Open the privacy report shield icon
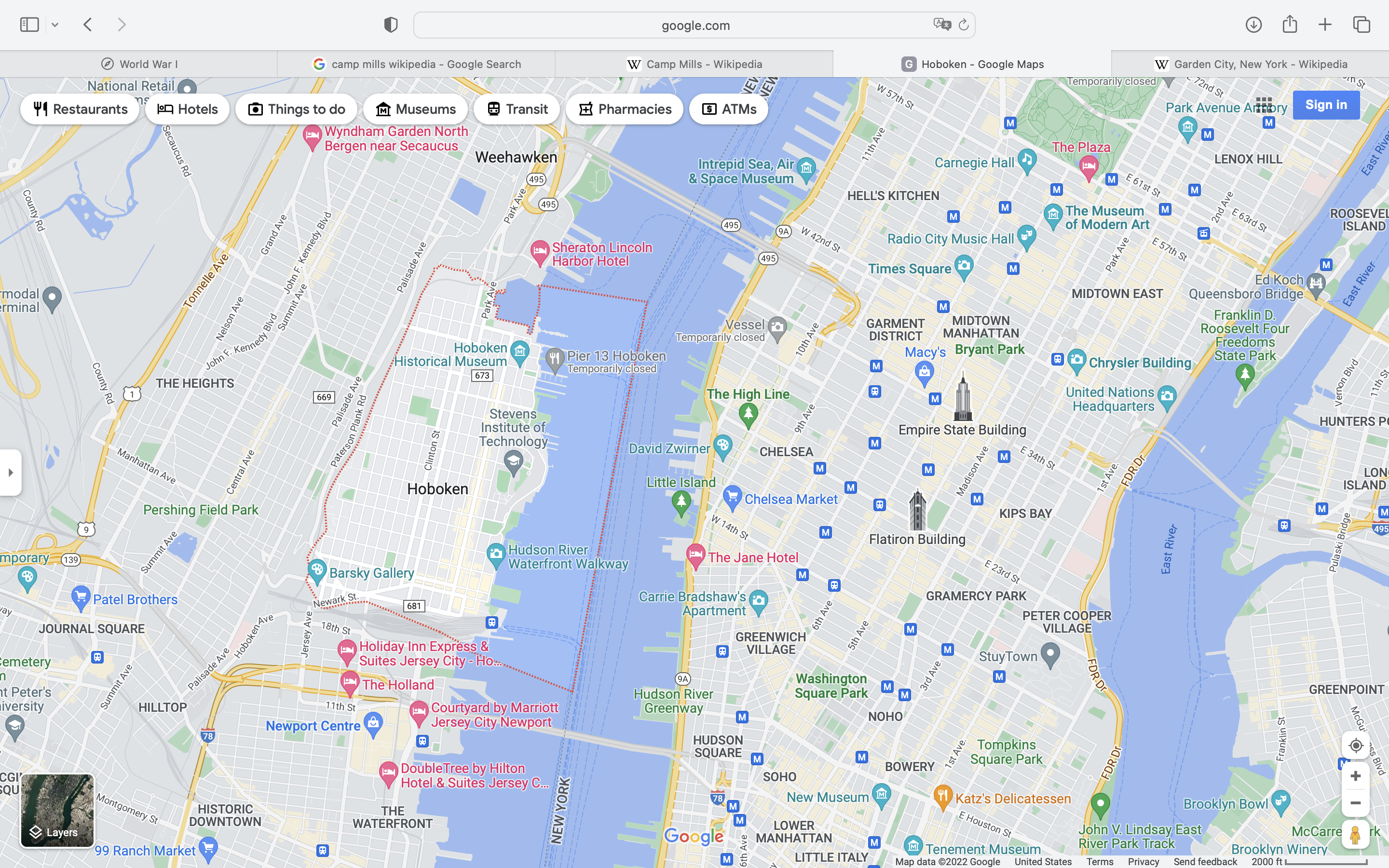Viewport: 1389px width, 868px height. [391, 25]
